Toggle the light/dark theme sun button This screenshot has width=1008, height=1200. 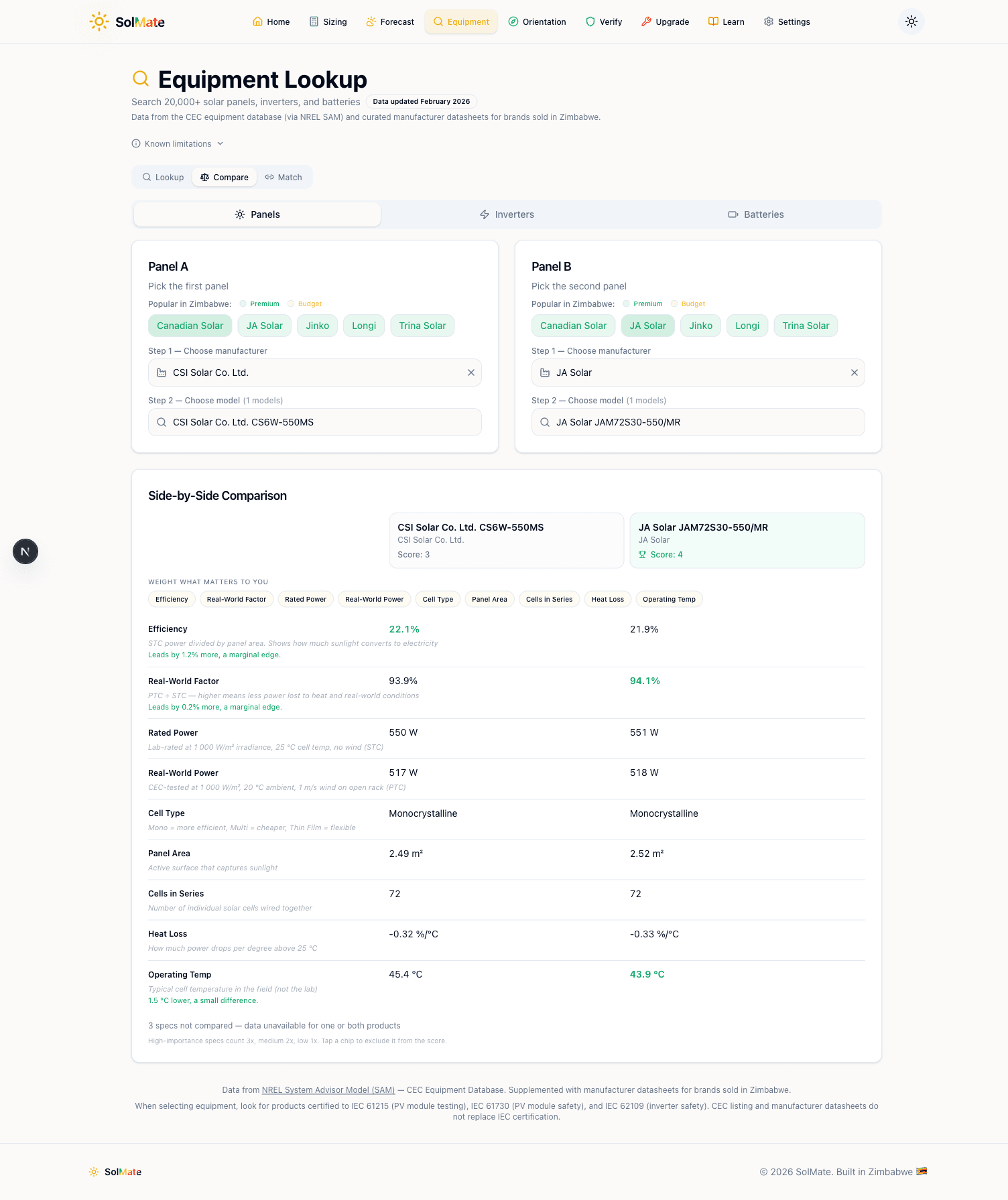pos(911,21)
